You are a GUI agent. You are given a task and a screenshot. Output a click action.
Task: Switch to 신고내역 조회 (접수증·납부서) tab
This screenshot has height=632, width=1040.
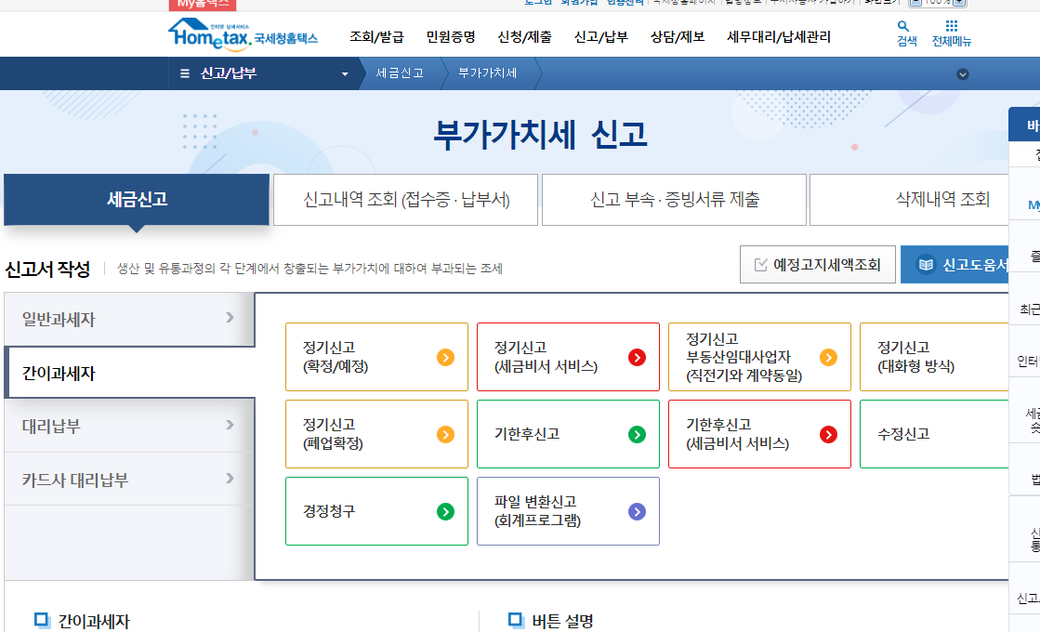coord(406,200)
